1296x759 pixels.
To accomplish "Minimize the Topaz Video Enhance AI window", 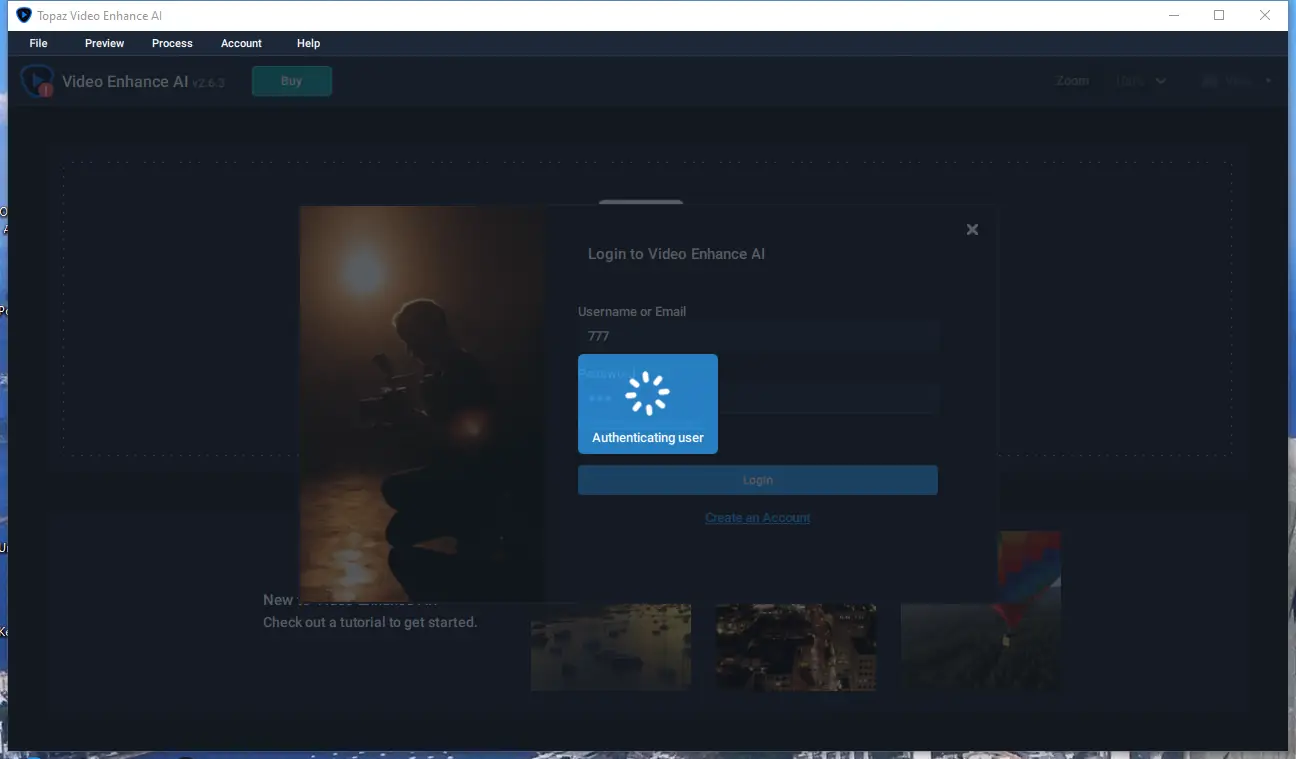I will click(1173, 15).
